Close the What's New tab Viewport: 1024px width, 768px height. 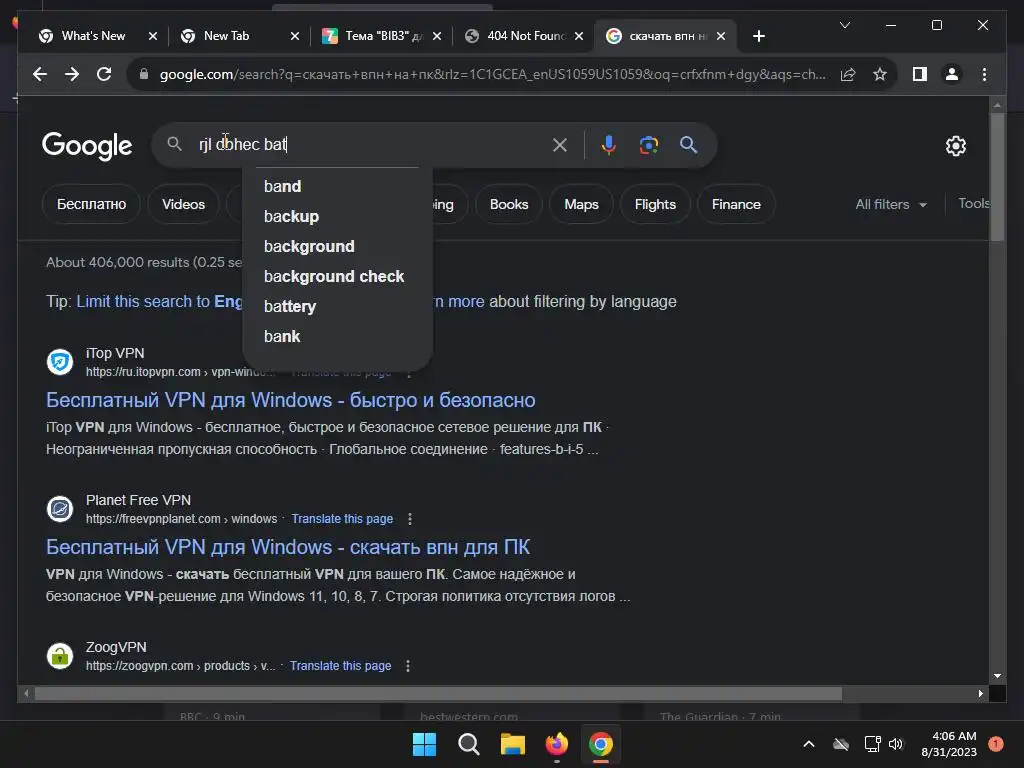pyautogui.click(x=153, y=37)
